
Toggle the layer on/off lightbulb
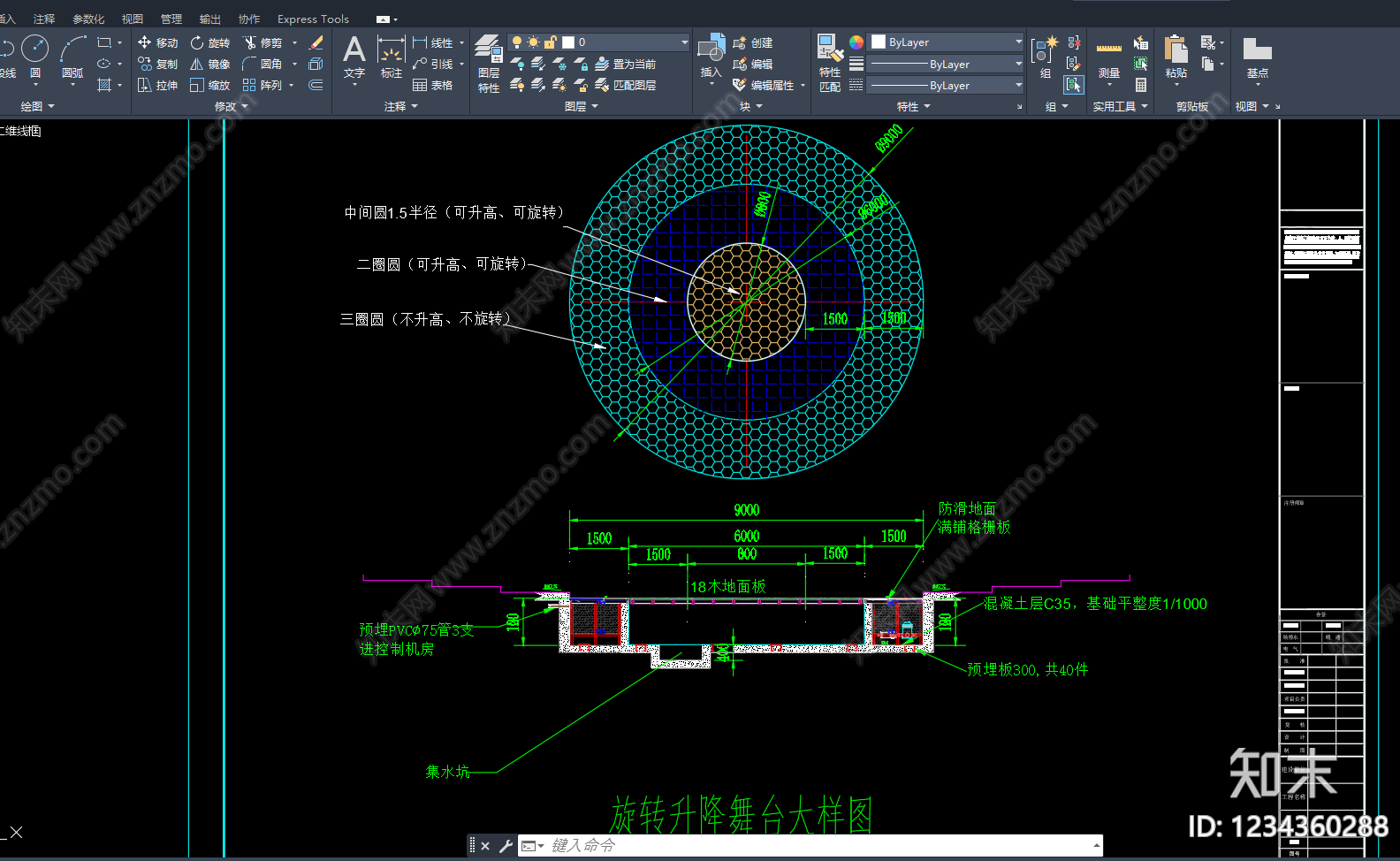click(517, 42)
